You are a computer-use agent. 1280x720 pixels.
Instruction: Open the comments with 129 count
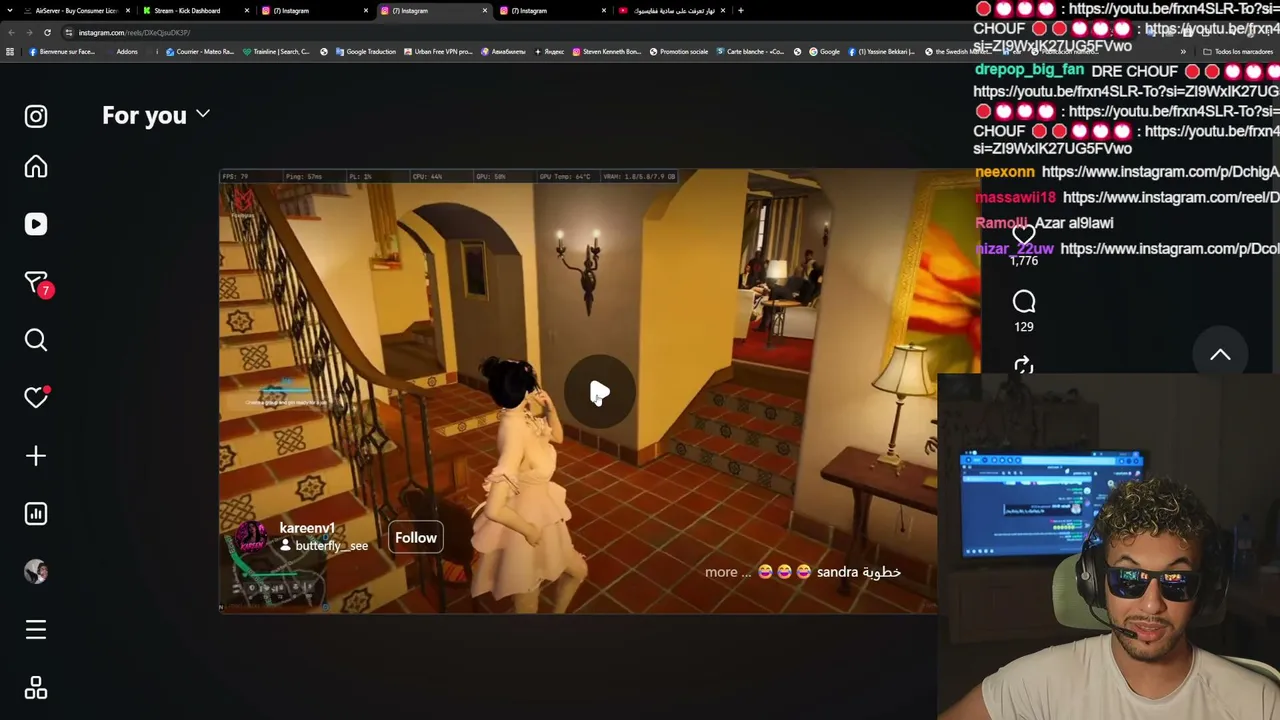1024,302
